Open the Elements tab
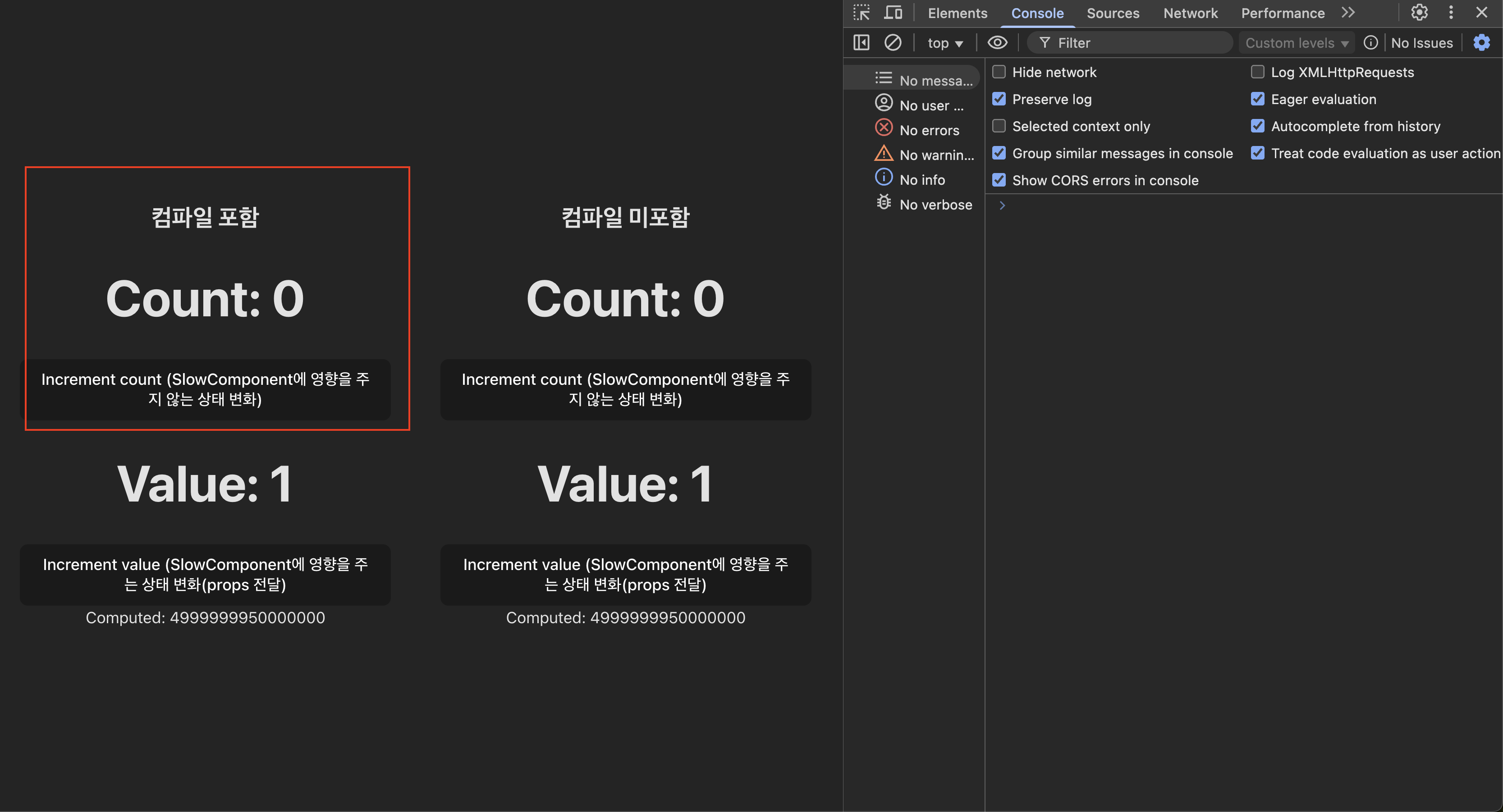 click(x=957, y=13)
